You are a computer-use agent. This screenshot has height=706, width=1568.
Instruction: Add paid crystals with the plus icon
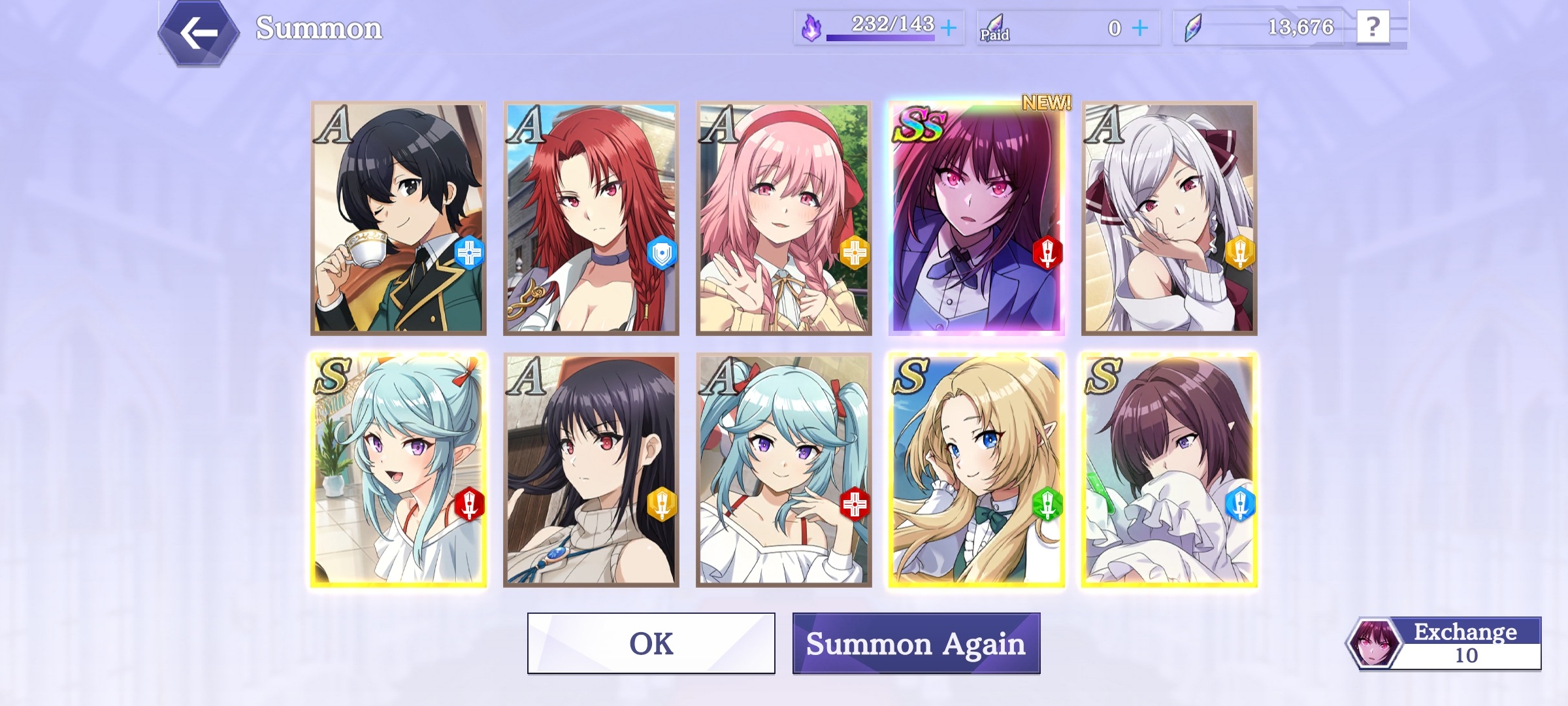[1139, 28]
